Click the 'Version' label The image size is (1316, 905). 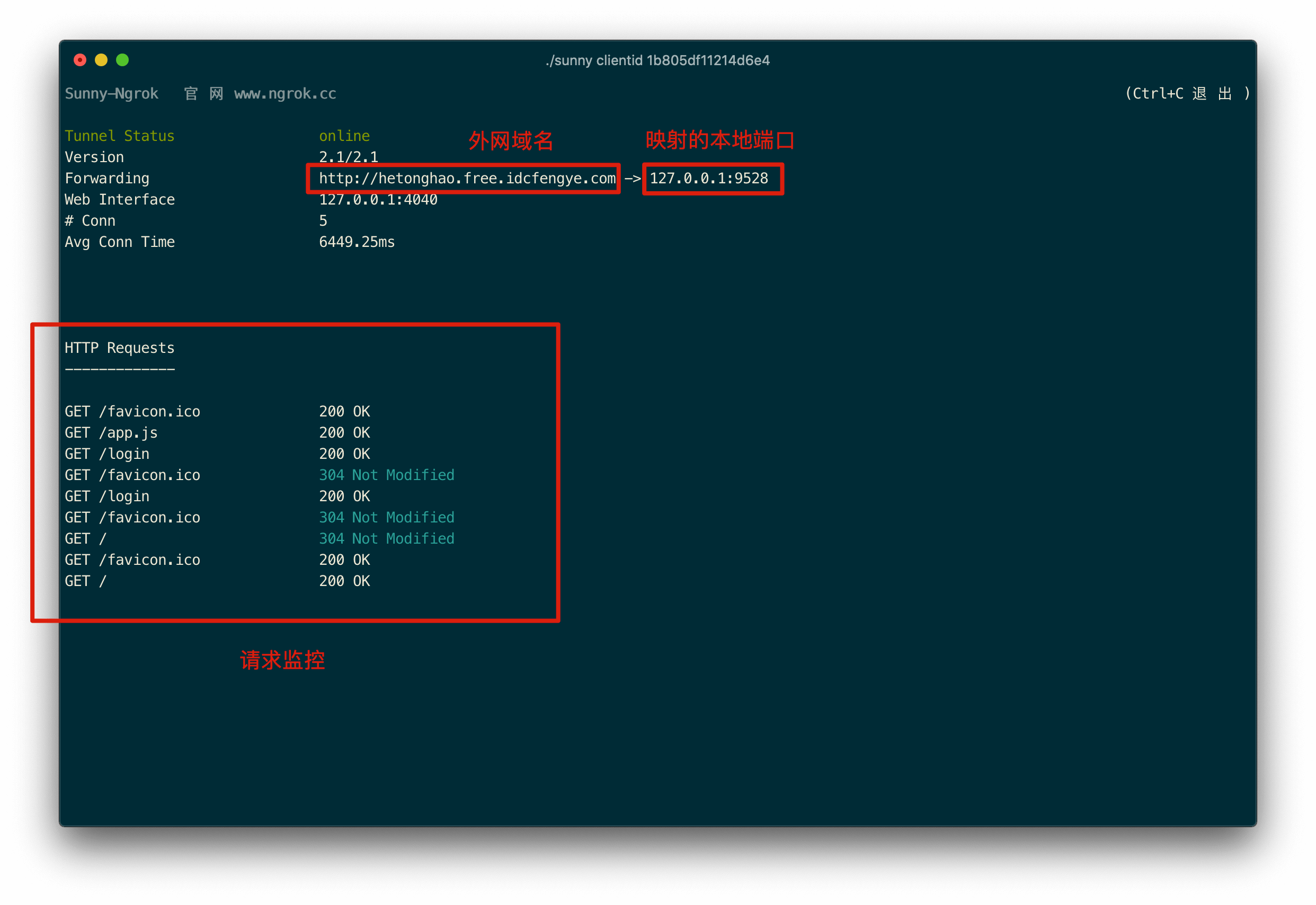pyautogui.click(x=94, y=157)
